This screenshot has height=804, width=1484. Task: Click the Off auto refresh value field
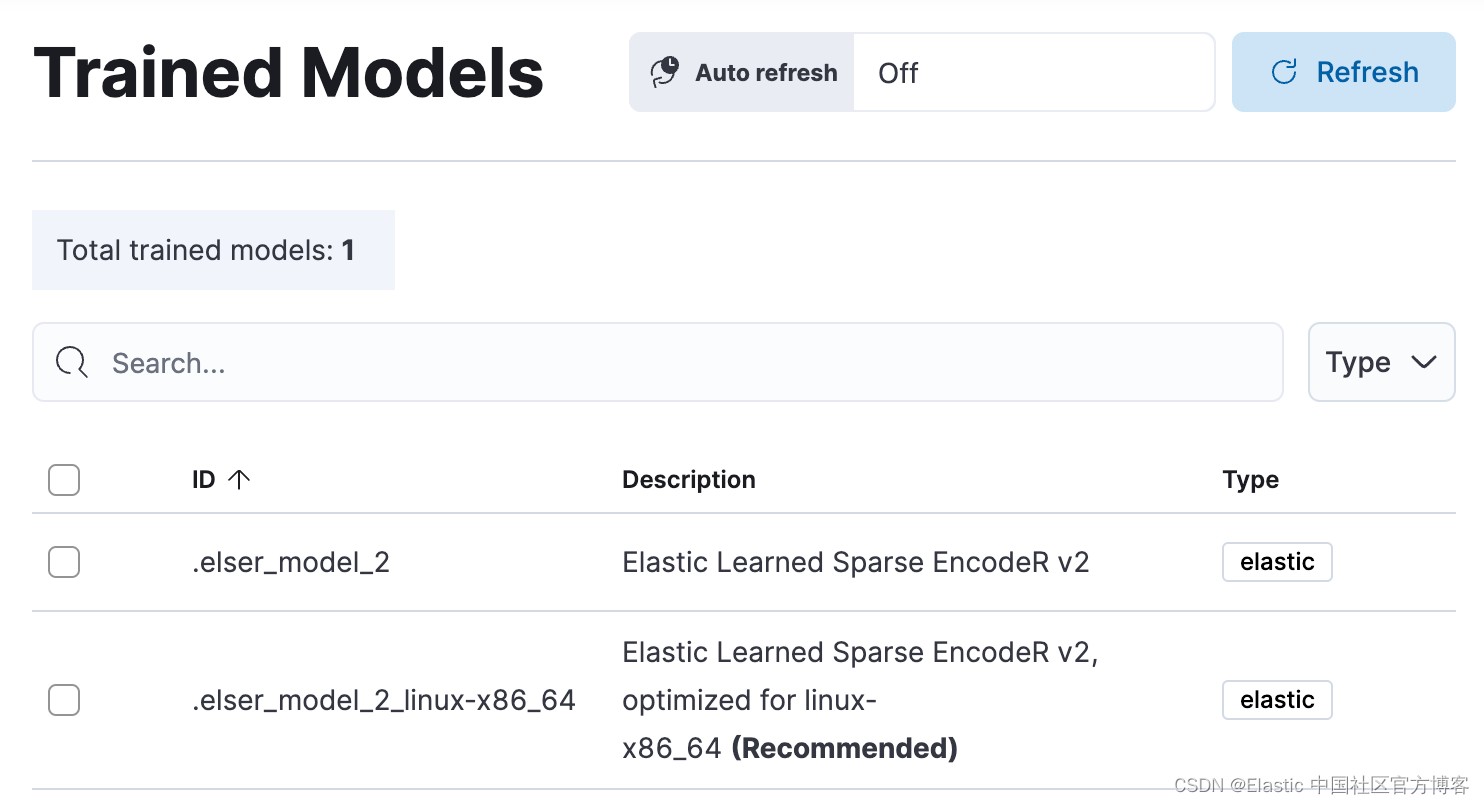click(1033, 72)
